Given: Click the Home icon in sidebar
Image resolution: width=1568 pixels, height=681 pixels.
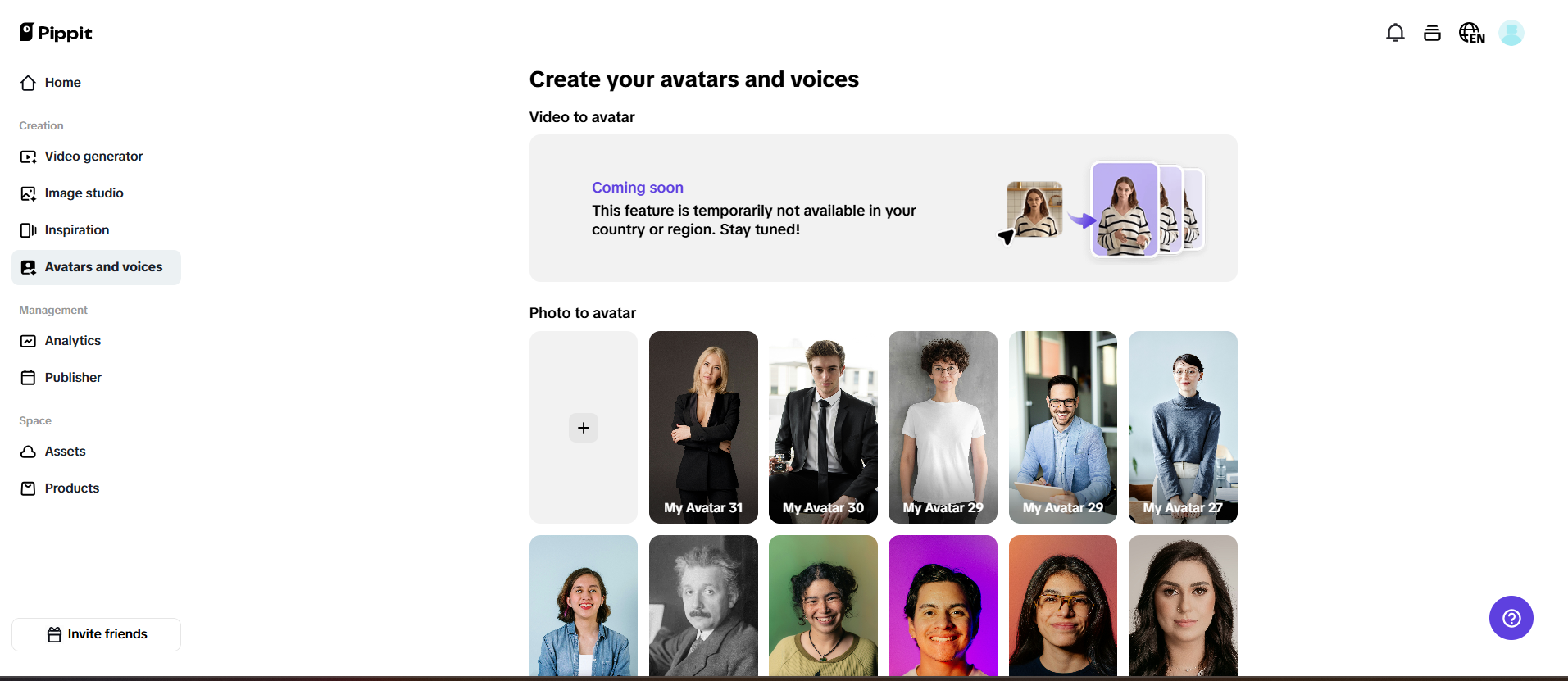Looking at the screenshot, I should point(28,83).
